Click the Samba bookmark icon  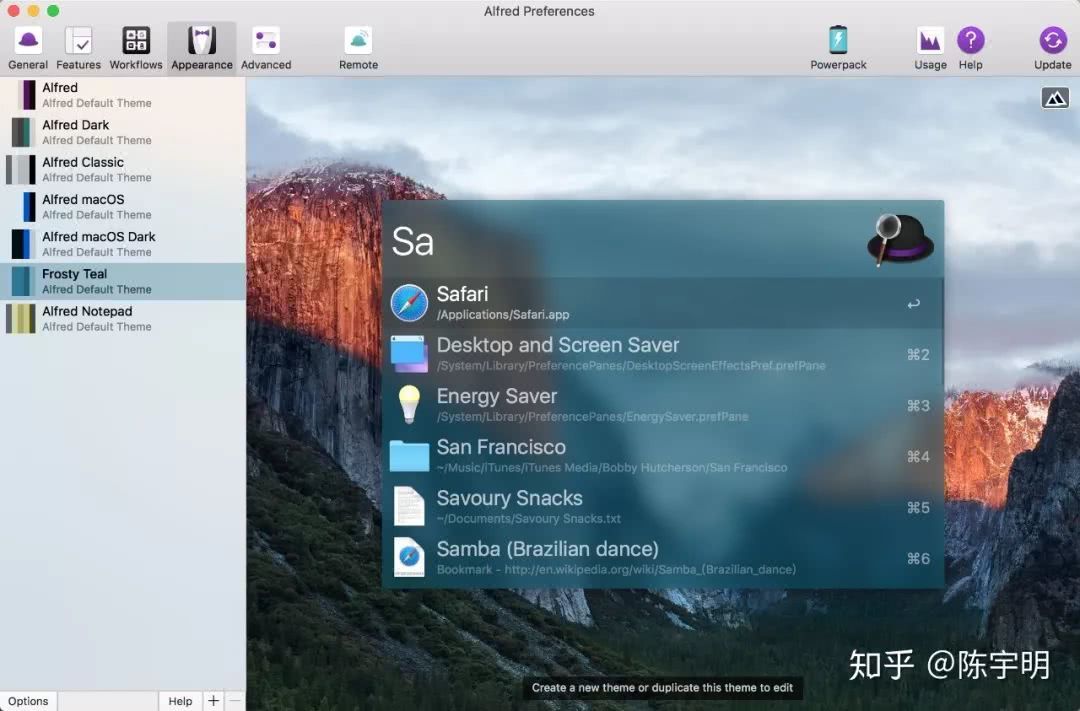(x=408, y=557)
